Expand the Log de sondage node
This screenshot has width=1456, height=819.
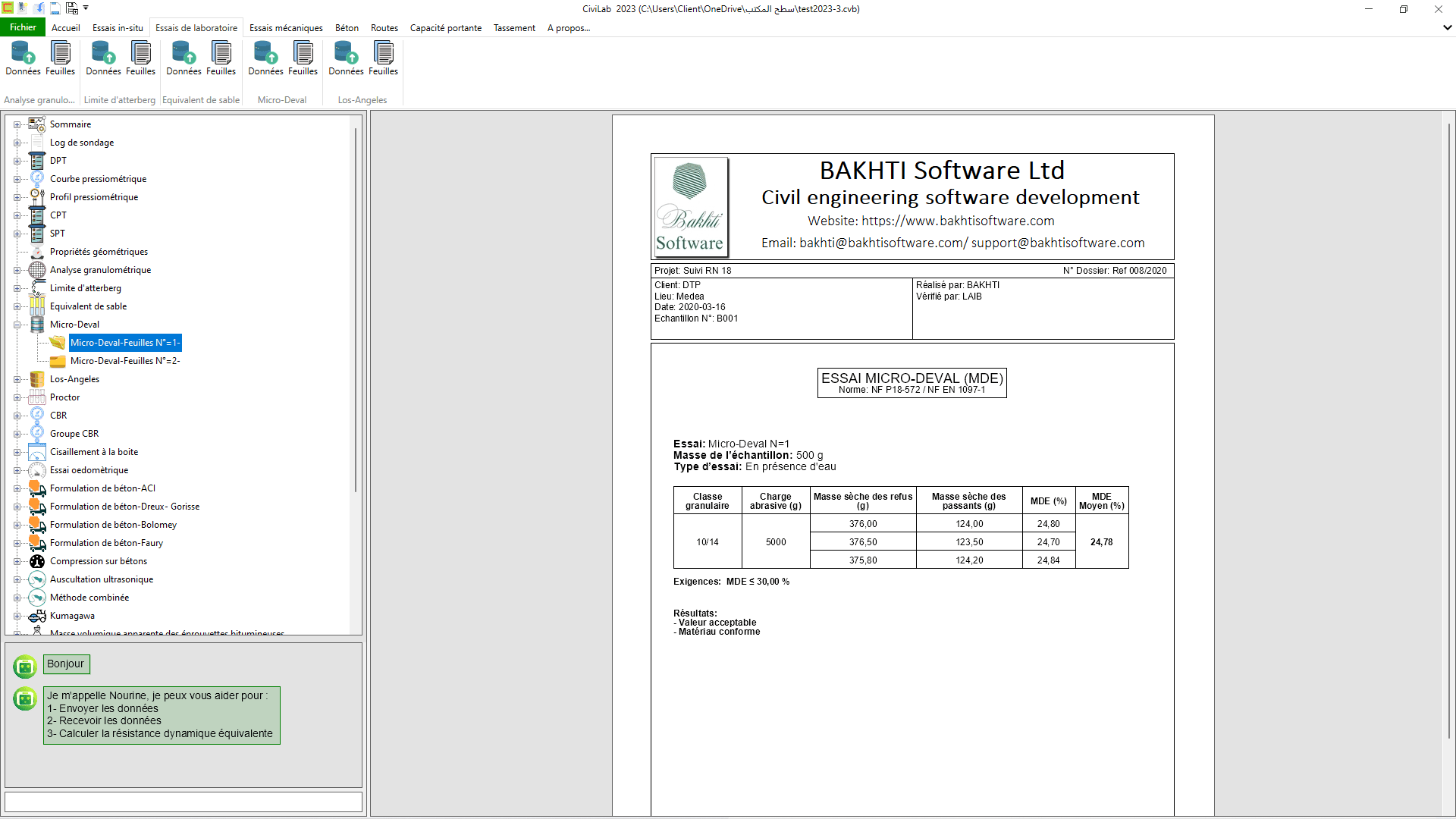coord(17,143)
